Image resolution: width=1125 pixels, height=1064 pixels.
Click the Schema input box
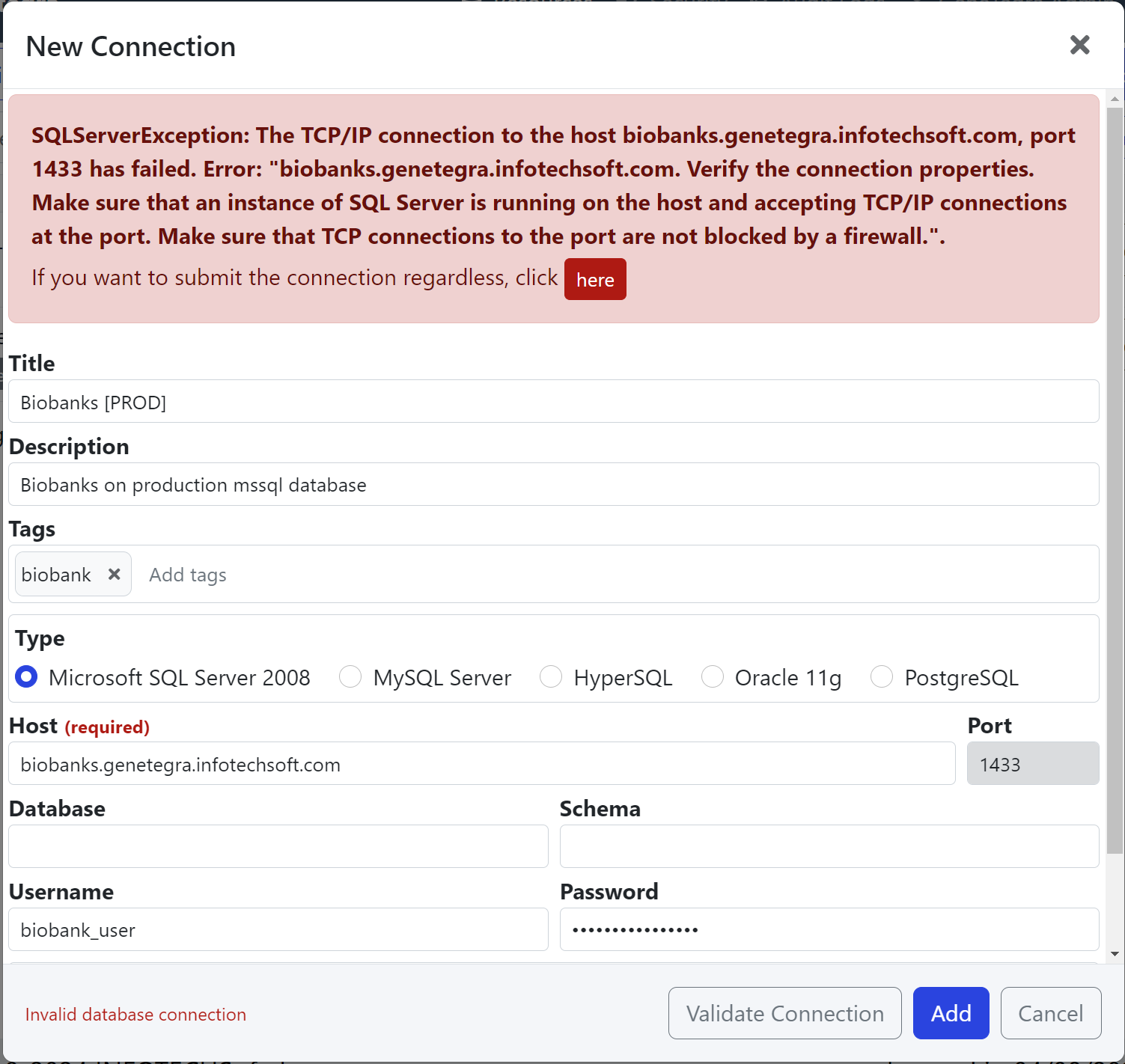click(x=829, y=846)
